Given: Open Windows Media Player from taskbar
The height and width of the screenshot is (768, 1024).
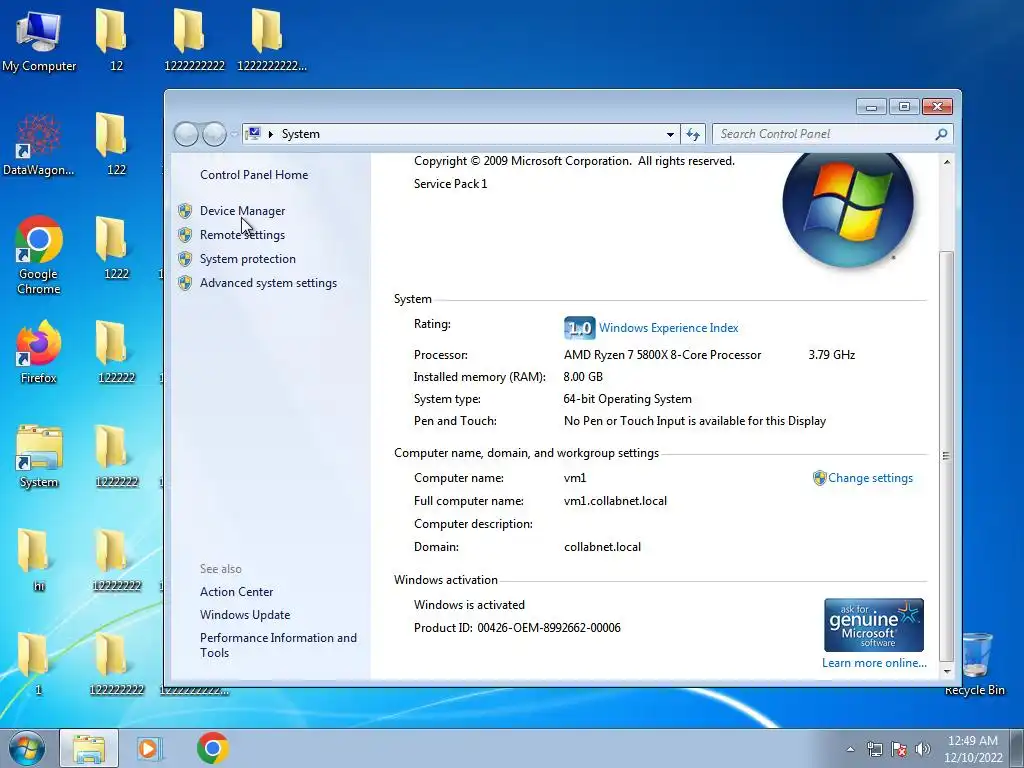Looking at the screenshot, I should click(149, 748).
